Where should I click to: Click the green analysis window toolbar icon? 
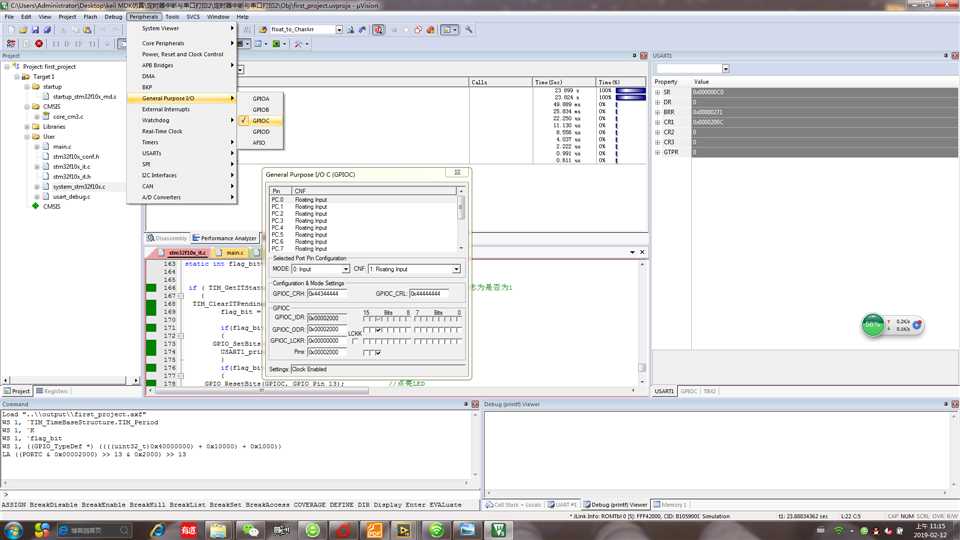tap(277, 43)
